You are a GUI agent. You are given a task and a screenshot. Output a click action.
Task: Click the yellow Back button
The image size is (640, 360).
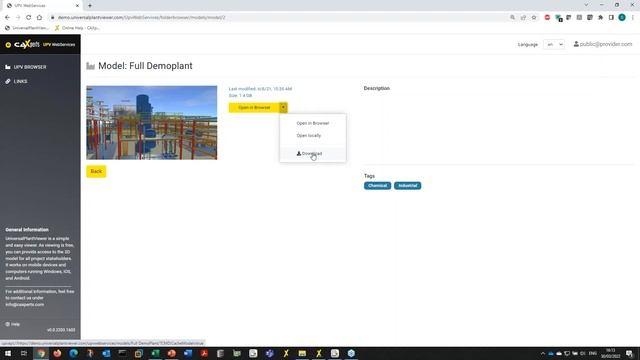[x=96, y=171]
